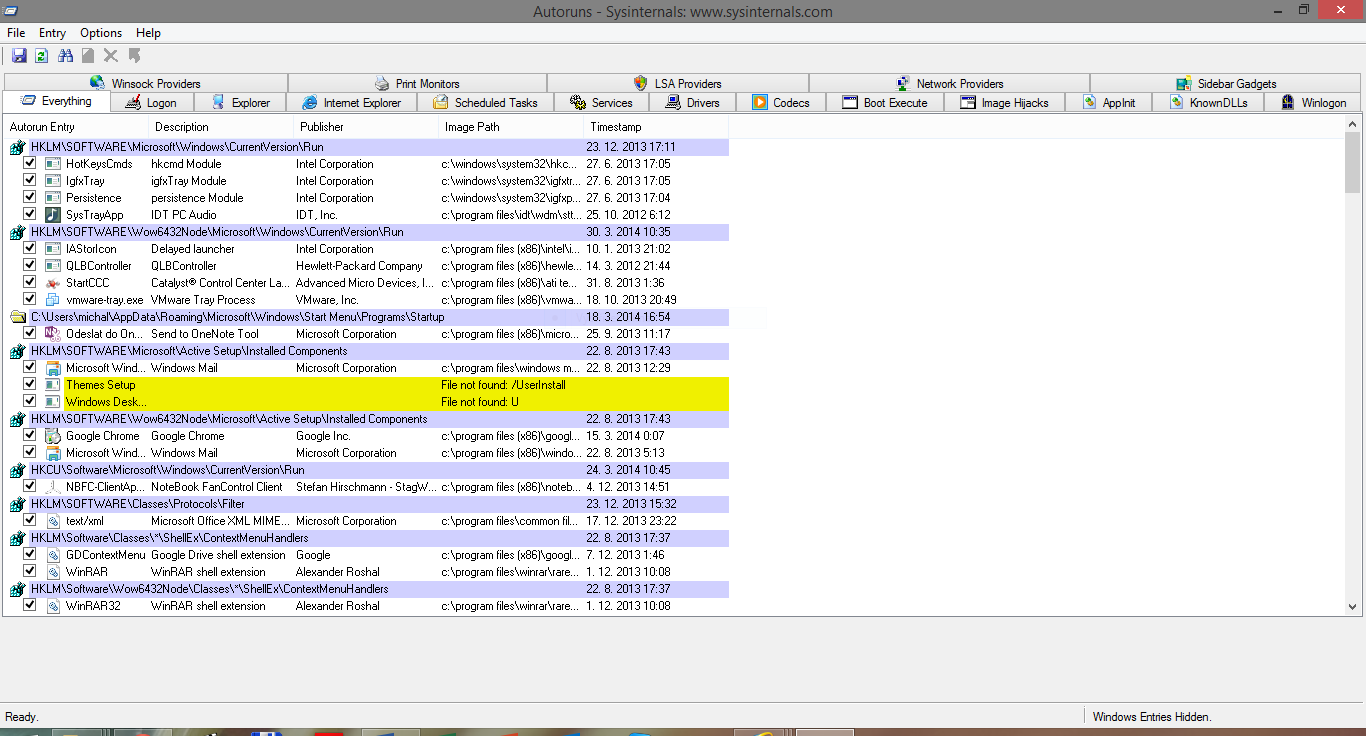1366x736 pixels.
Task: Click the Google Chrome entry icon
Action: tap(53, 435)
